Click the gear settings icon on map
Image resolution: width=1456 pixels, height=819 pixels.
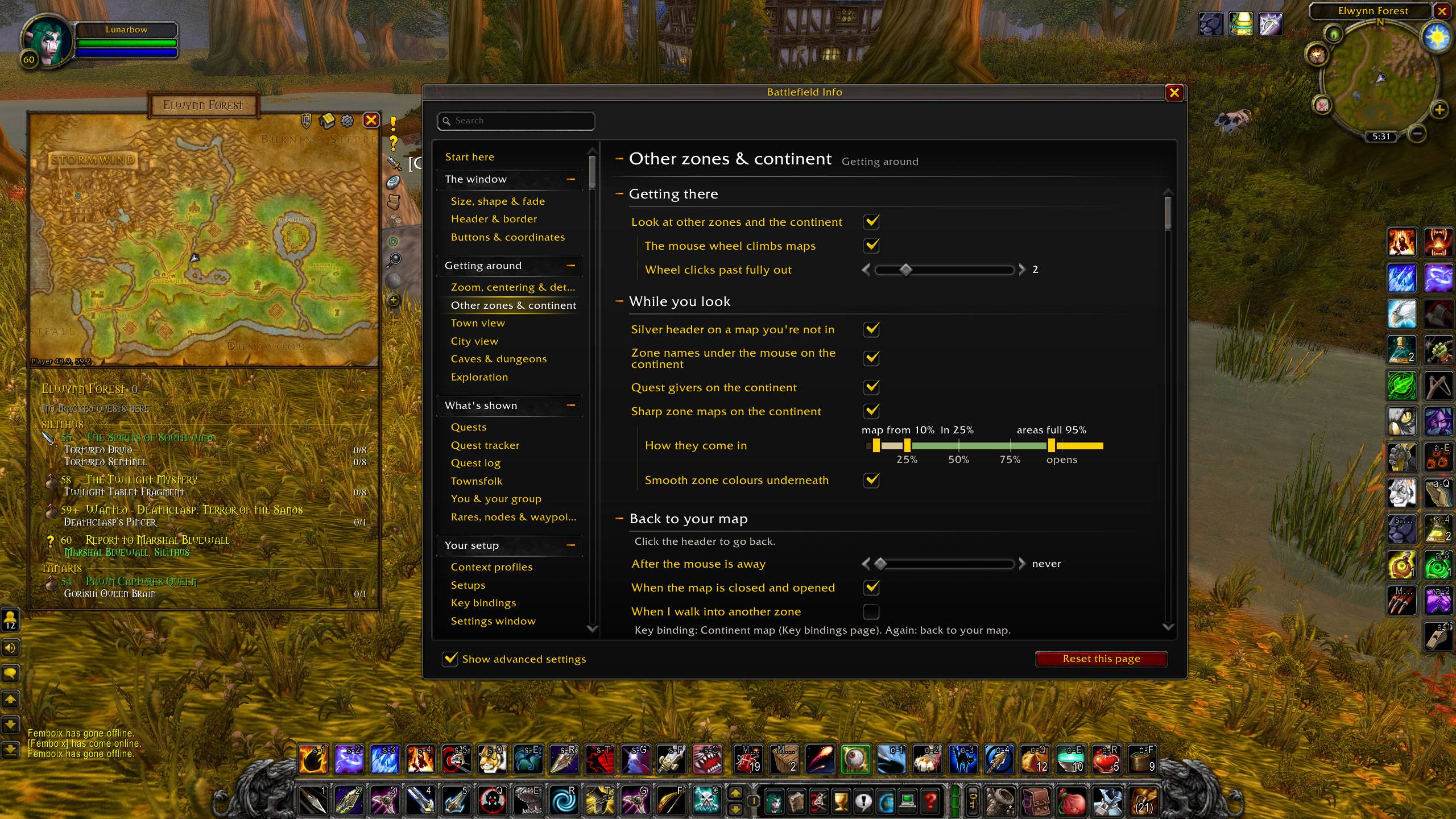point(347,121)
